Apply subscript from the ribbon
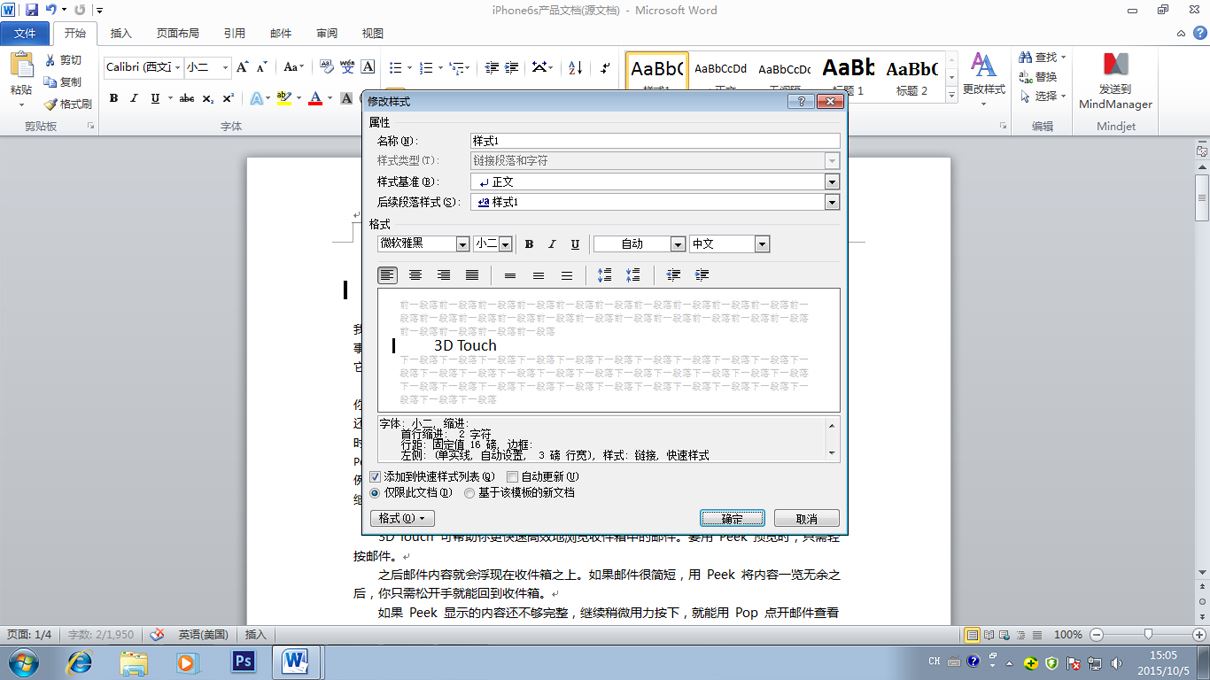Image resolution: width=1210 pixels, height=680 pixels. pos(207,98)
